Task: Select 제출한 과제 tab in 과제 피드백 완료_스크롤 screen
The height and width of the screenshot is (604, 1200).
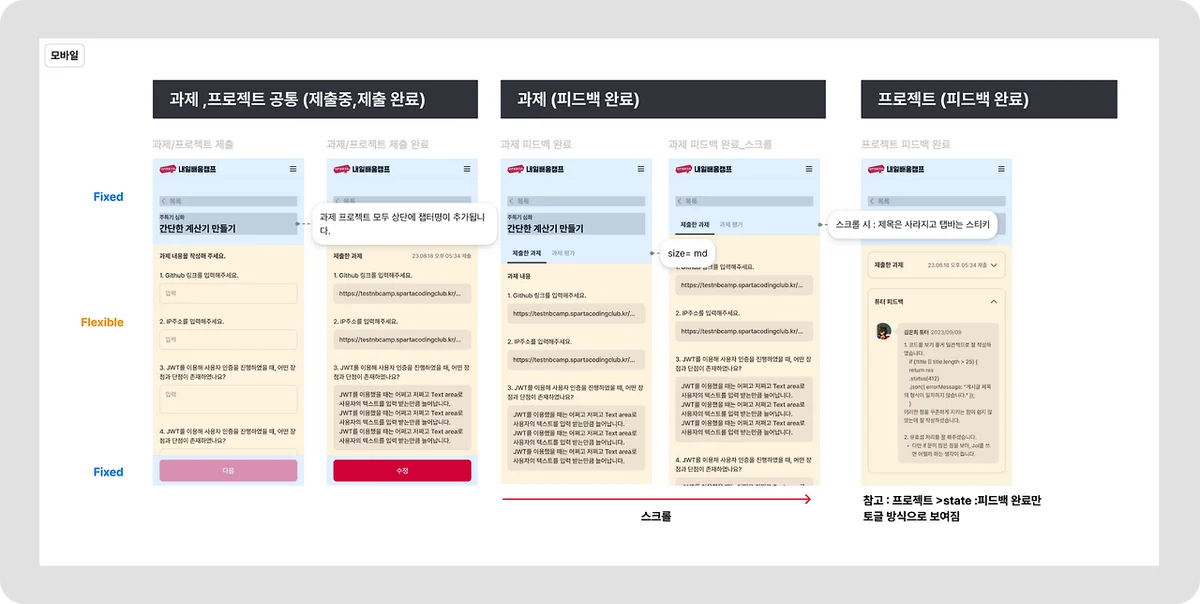Action: click(x=695, y=225)
